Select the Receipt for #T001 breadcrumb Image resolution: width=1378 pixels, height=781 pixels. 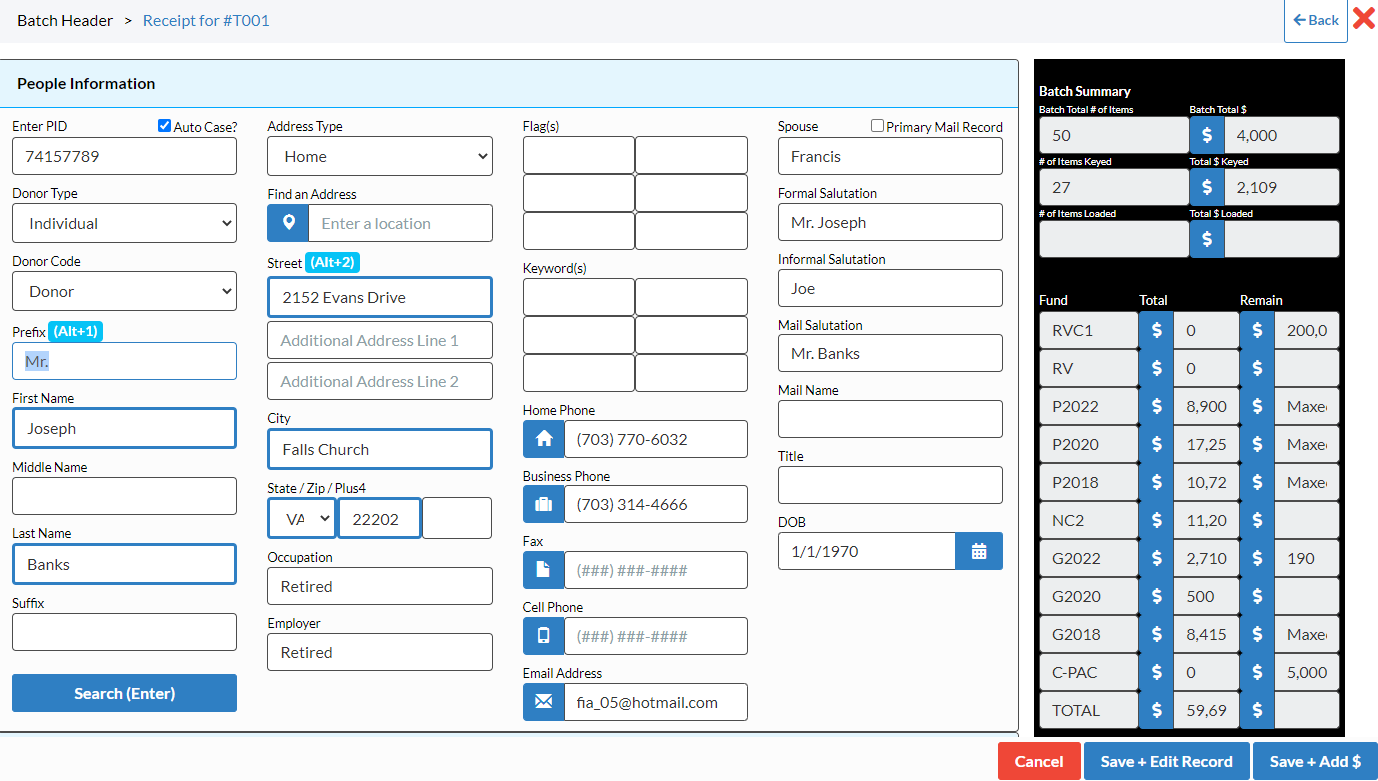pyautogui.click(x=206, y=20)
